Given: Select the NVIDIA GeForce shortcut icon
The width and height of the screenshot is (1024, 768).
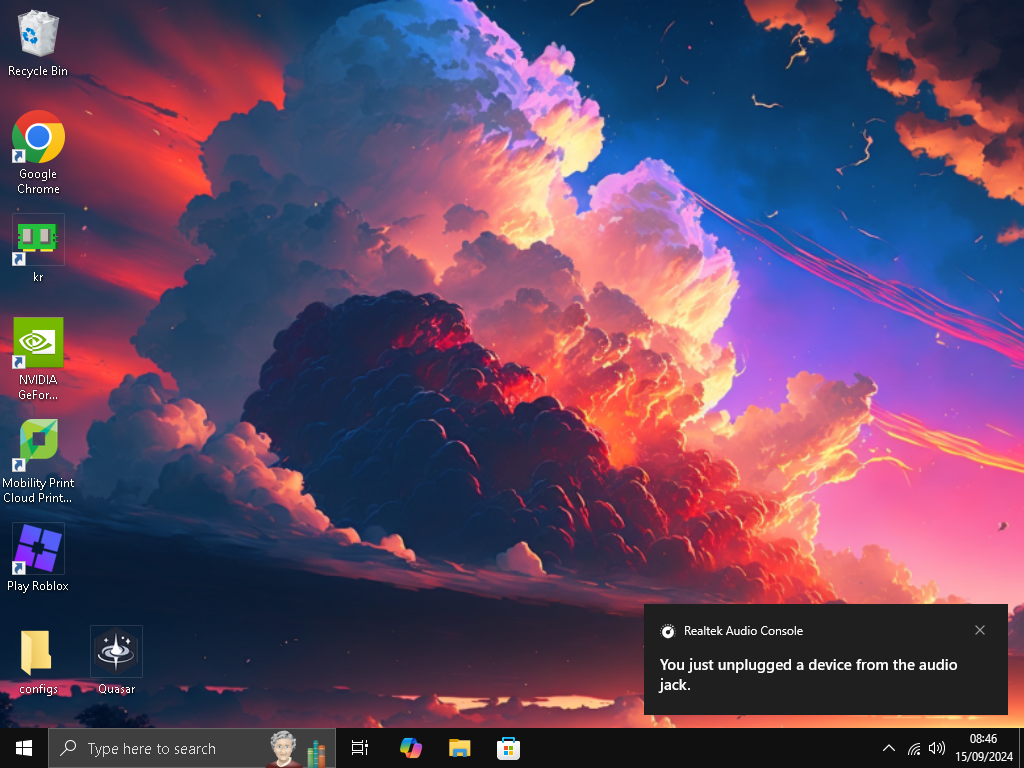Looking at the screenshot, I should [38, 359].
